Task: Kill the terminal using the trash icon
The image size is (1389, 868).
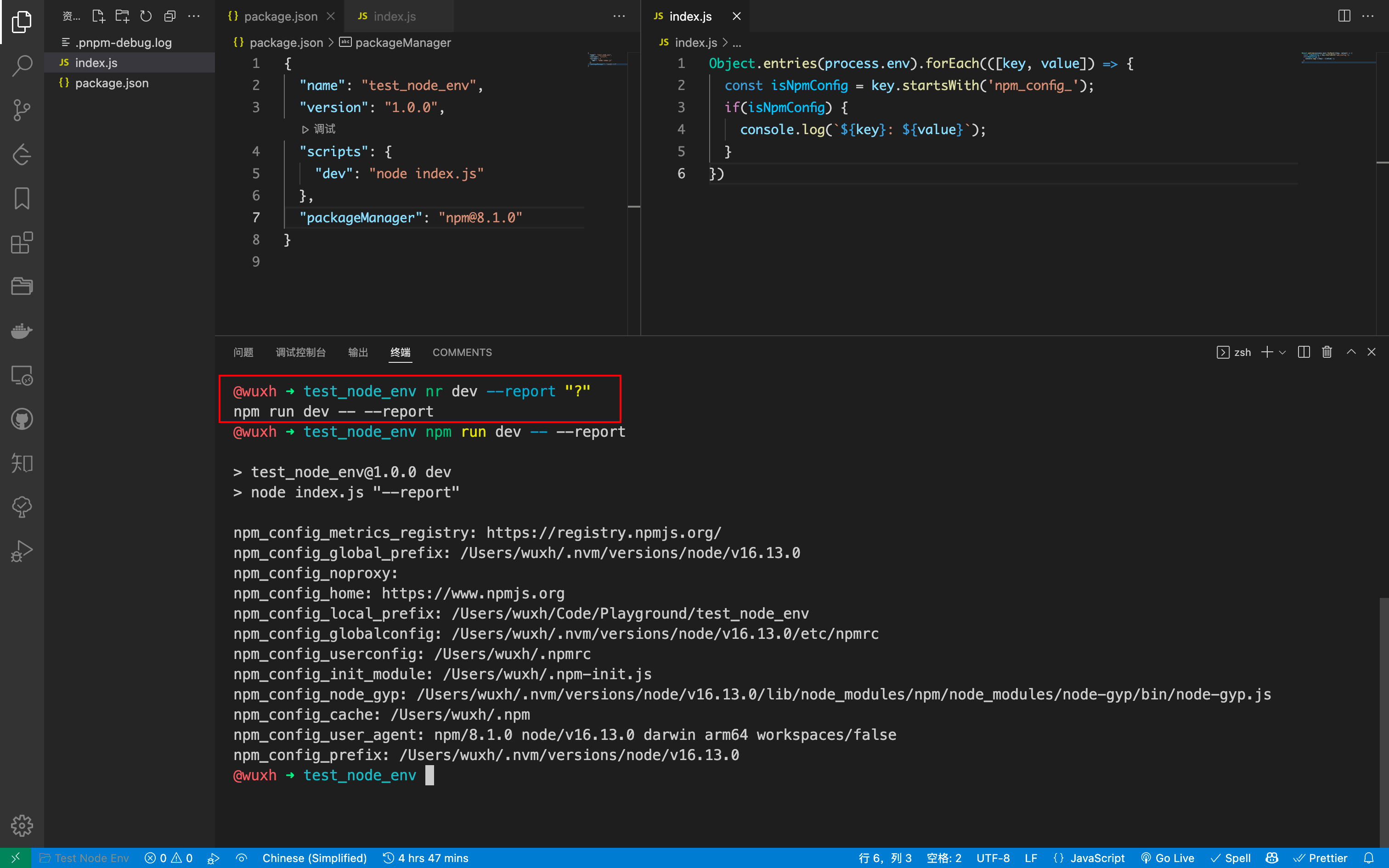Action: pos(1327,352)
